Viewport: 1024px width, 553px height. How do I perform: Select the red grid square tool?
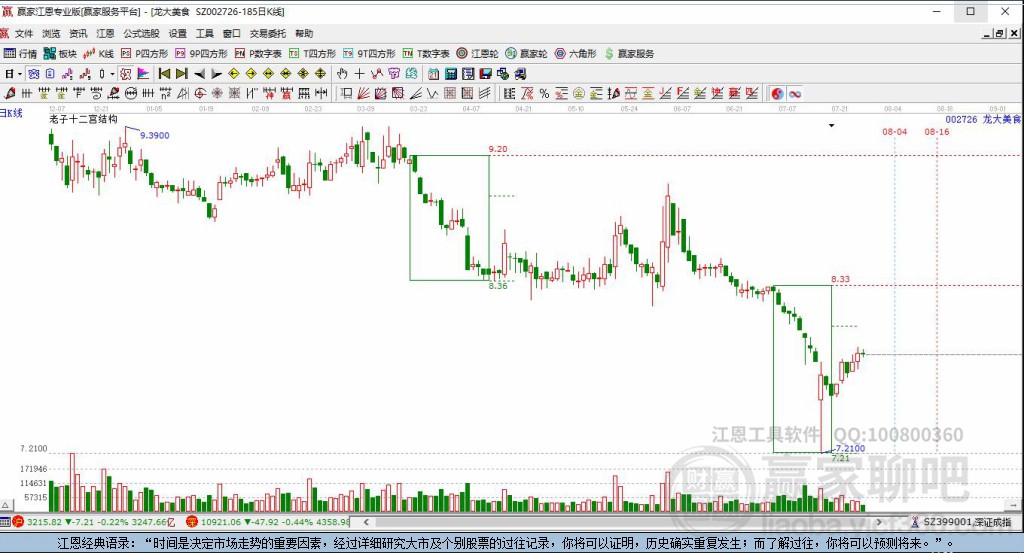tap(450, 93)
